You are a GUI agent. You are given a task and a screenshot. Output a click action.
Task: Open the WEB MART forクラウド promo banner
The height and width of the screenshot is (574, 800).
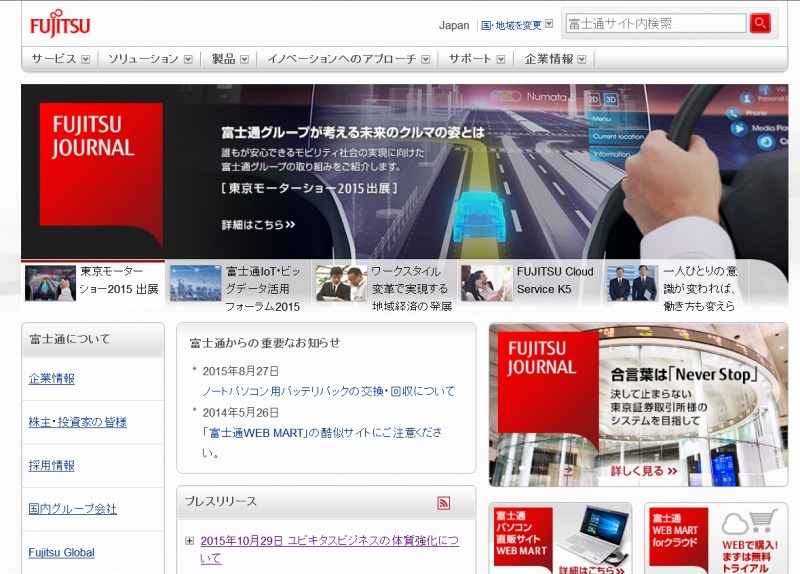pyautogui.click(x=715, y=538)
